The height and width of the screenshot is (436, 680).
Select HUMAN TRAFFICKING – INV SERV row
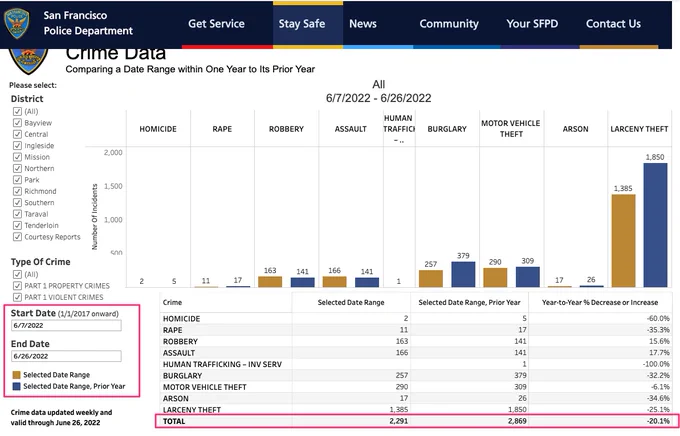pyautogui.click(x=416, y=364)
